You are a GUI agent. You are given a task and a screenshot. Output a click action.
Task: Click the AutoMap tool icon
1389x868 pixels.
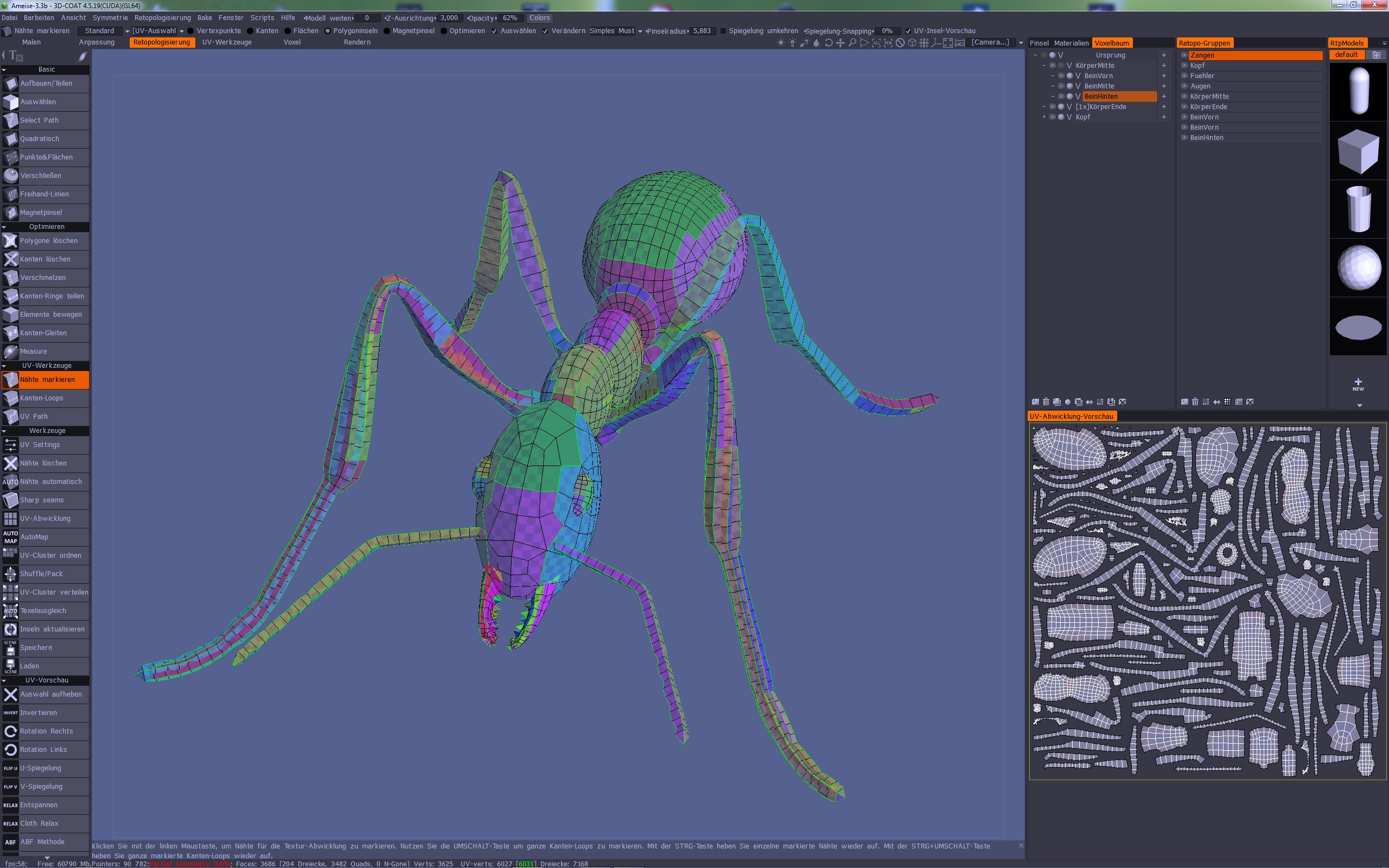tap(10, 537)
